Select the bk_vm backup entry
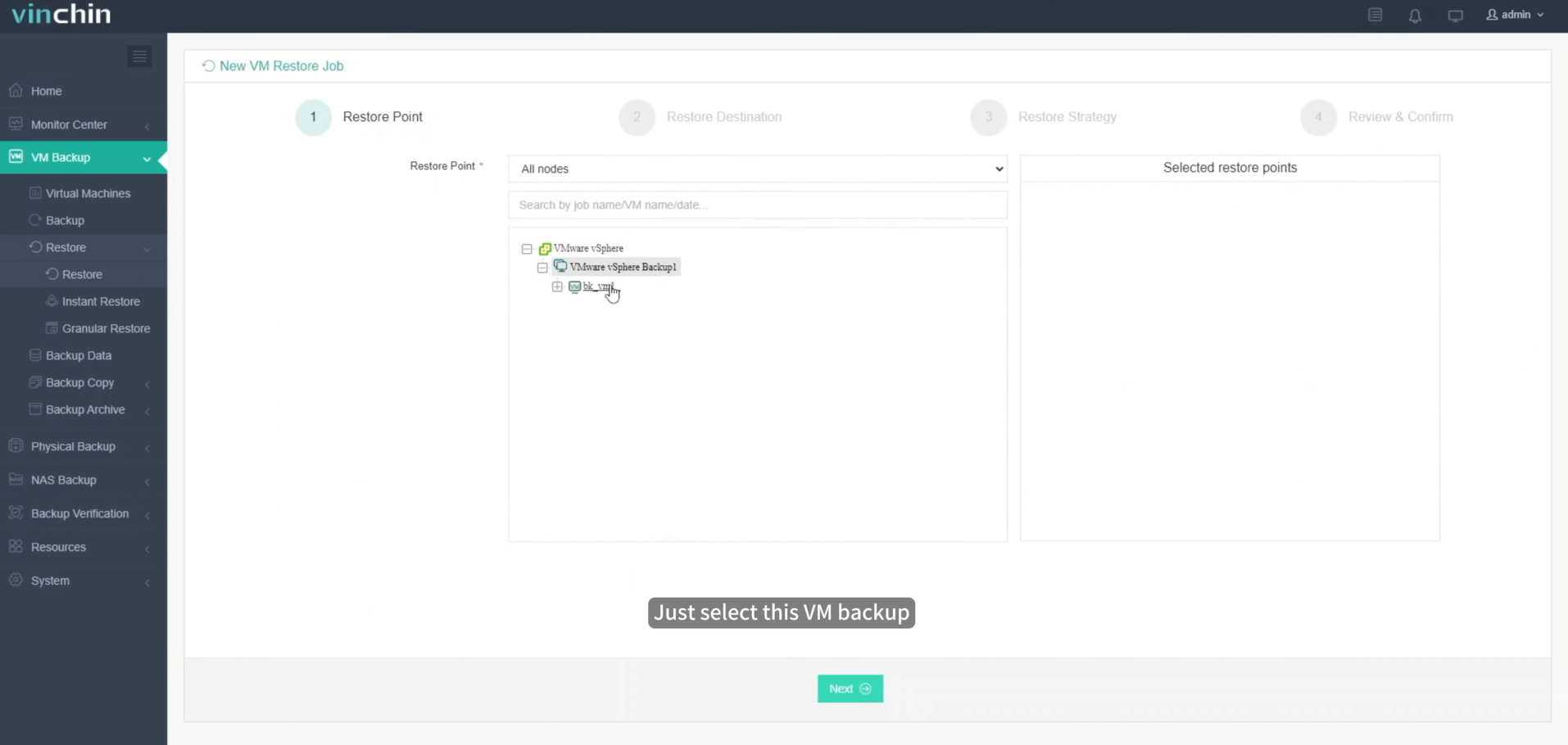1568x745 pixels. click(x=598, y=287)
